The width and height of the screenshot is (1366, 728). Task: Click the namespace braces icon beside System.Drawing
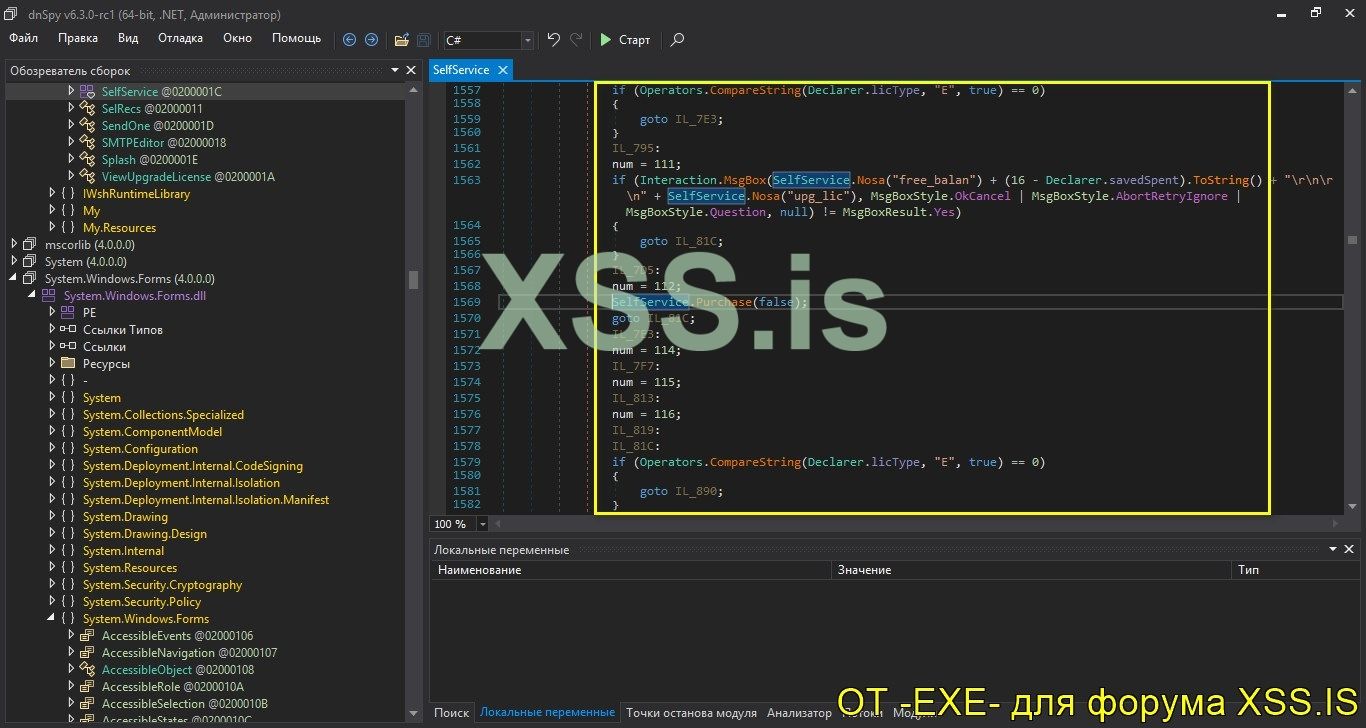(68, 516)
